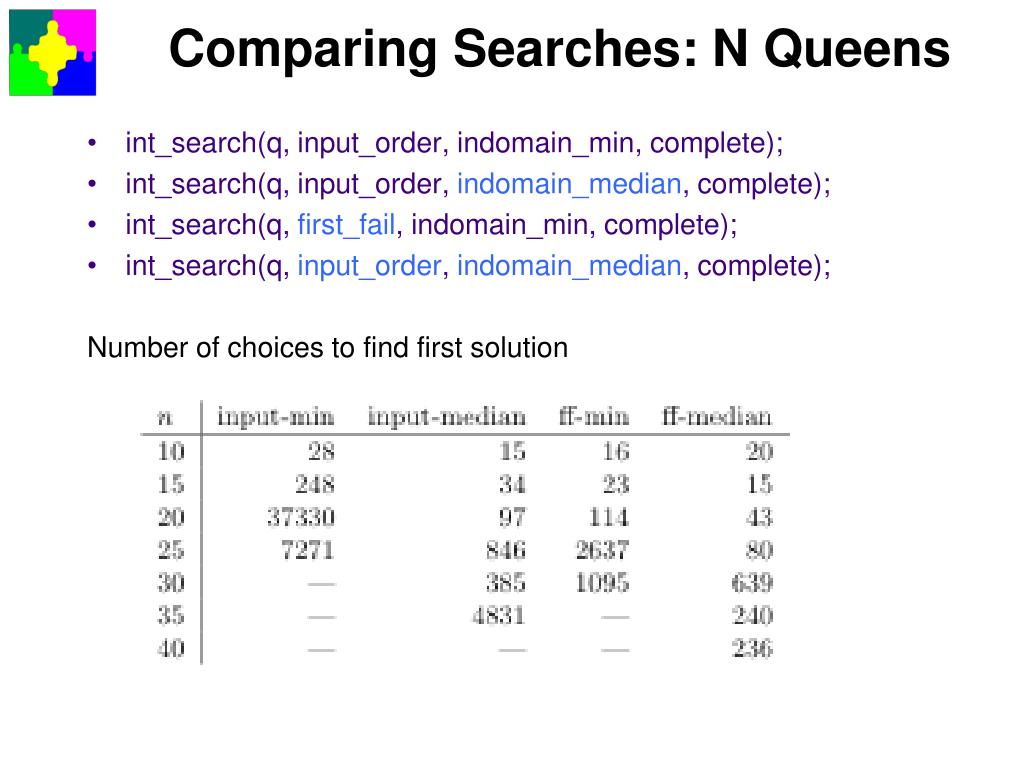The height and width of the screenshot is (768, 1024).
Task: Click the input-median column header
Action: (446, 417)
